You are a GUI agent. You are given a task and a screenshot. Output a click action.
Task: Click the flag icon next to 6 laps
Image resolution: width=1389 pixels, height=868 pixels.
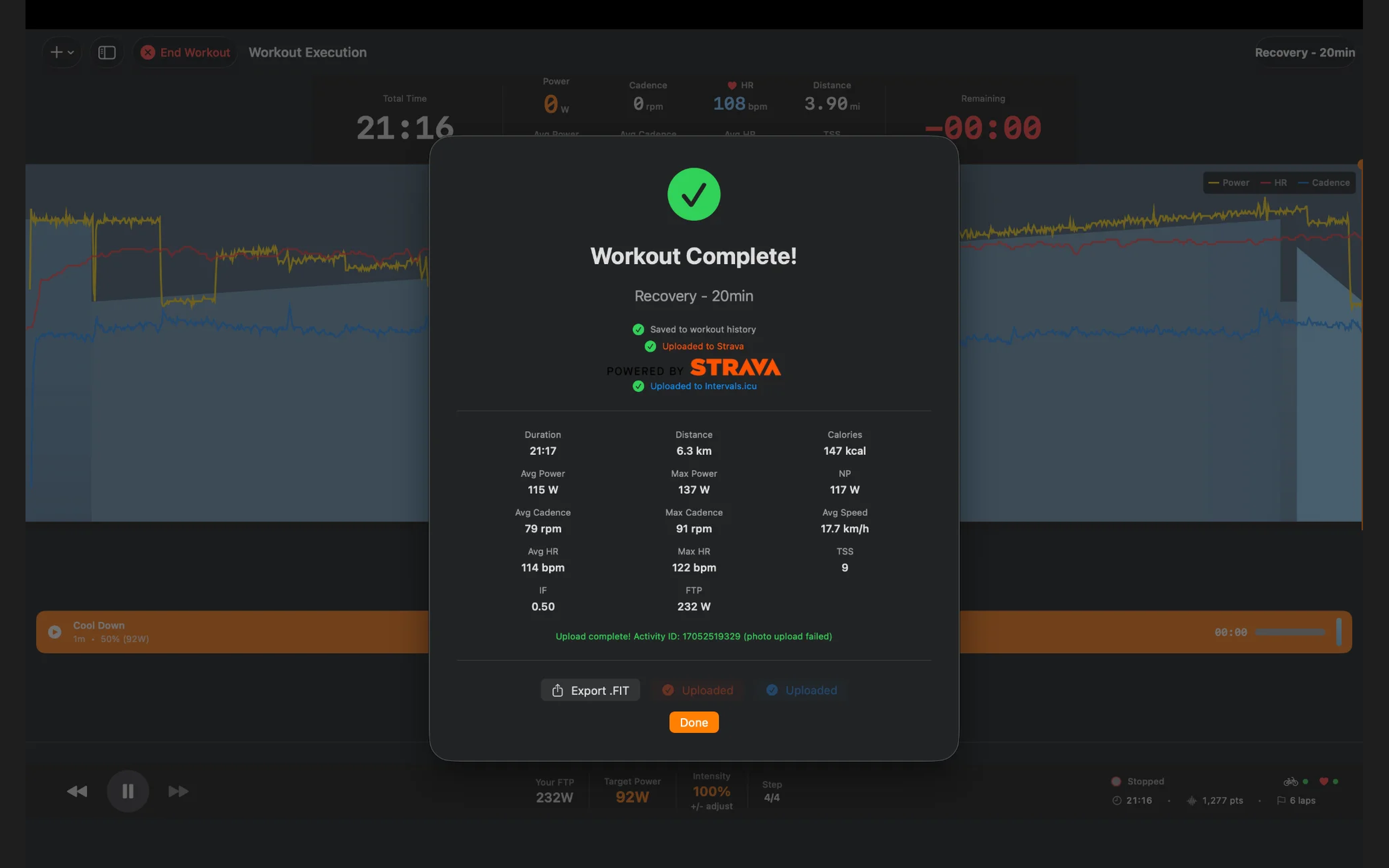pos(1280,800)
